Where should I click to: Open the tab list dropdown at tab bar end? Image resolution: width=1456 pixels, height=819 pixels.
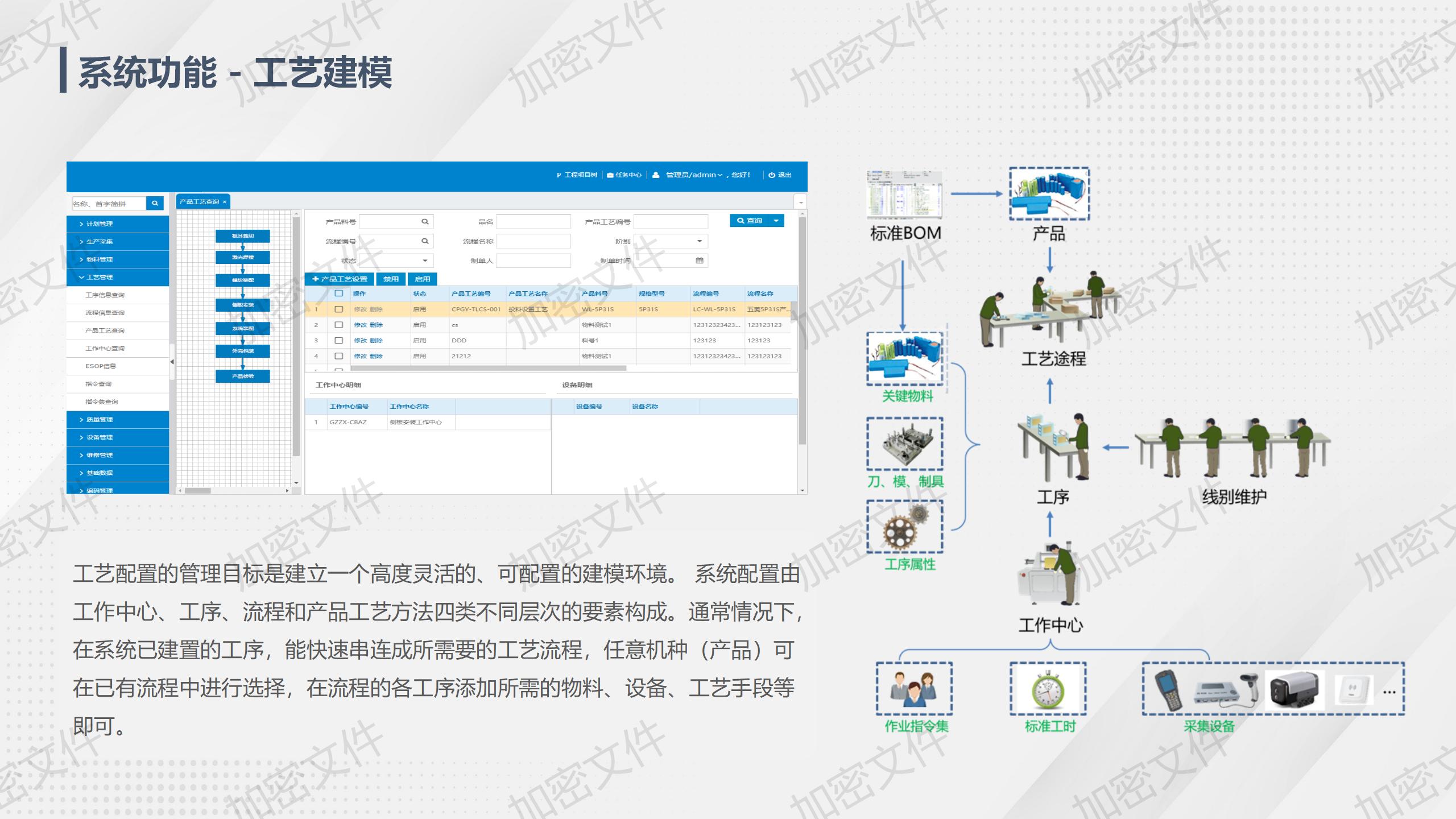(801, 202)
